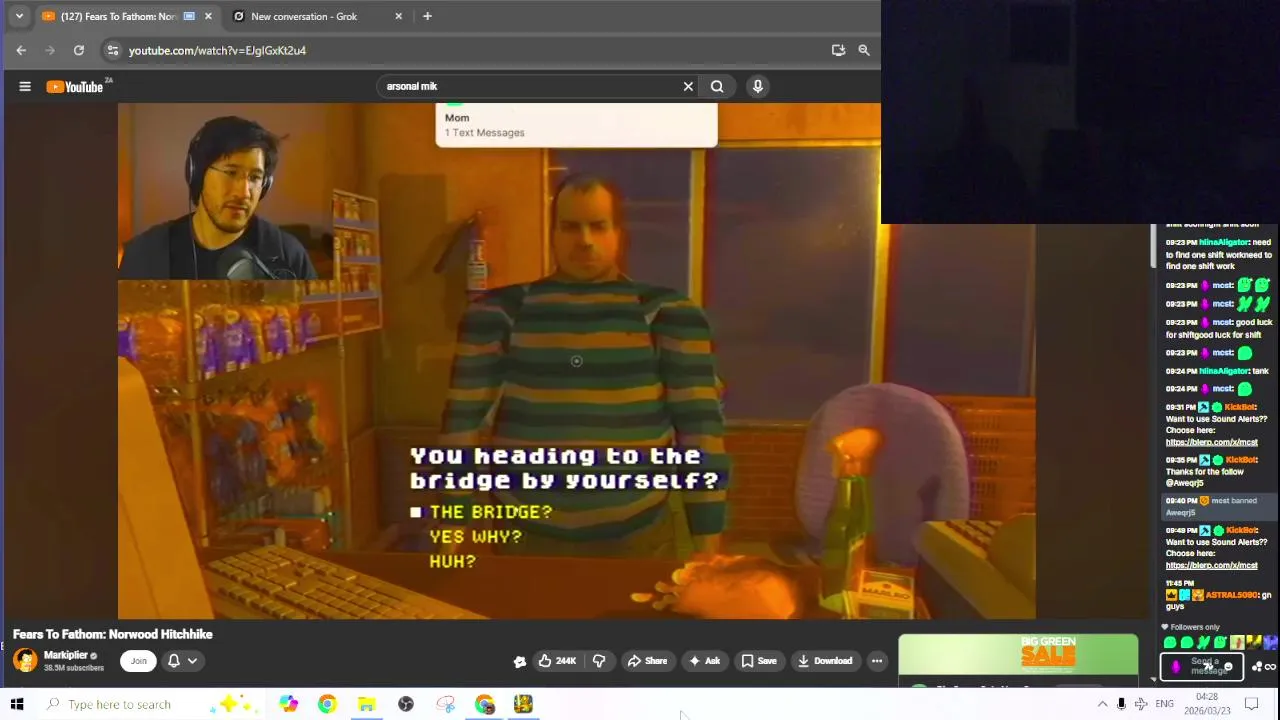This screenshot has height=720, width=1280.
Task: Click the tray microphone icon
Action: 1121,704
